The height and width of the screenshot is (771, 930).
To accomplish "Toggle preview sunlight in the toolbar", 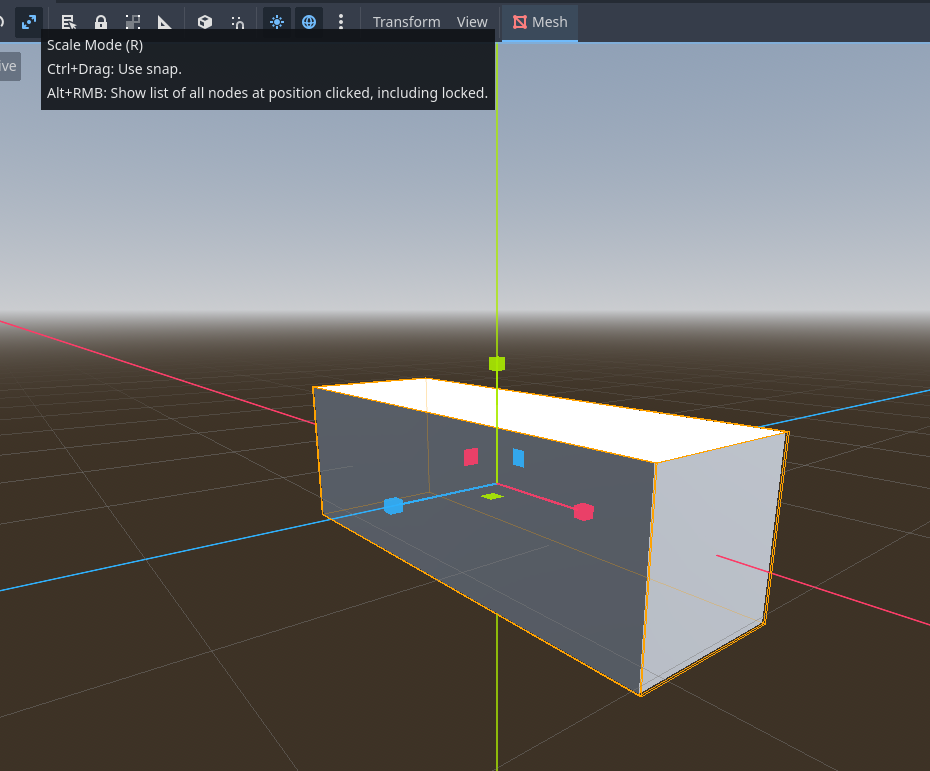I will 277,22.
